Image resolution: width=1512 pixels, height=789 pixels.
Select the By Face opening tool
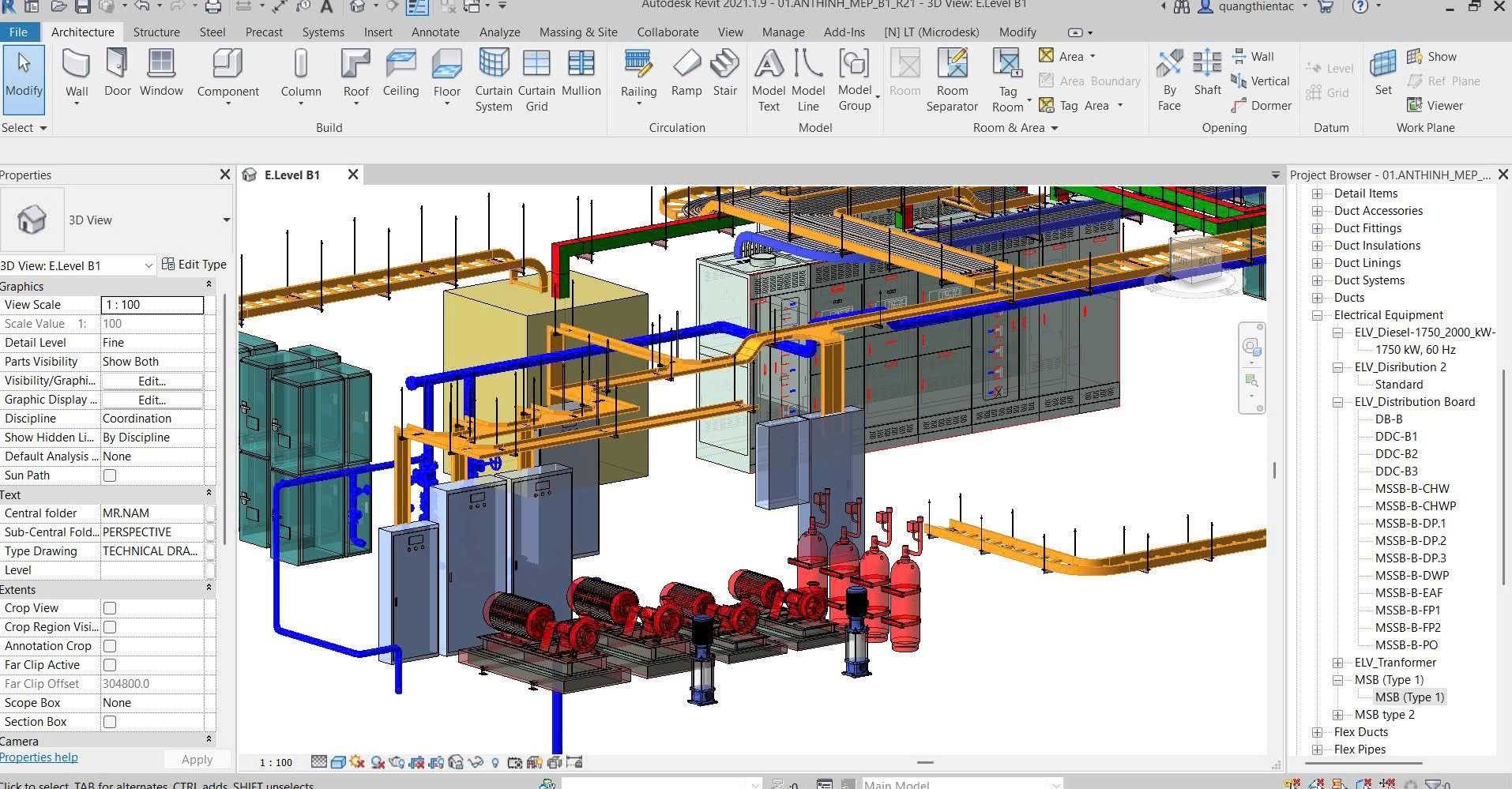pyautogui.click(x=1169, y=80)
